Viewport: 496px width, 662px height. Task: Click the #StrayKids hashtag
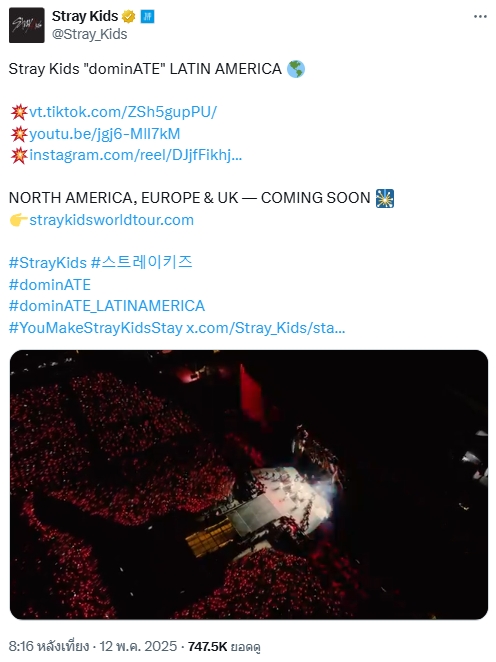click(47, 263)
